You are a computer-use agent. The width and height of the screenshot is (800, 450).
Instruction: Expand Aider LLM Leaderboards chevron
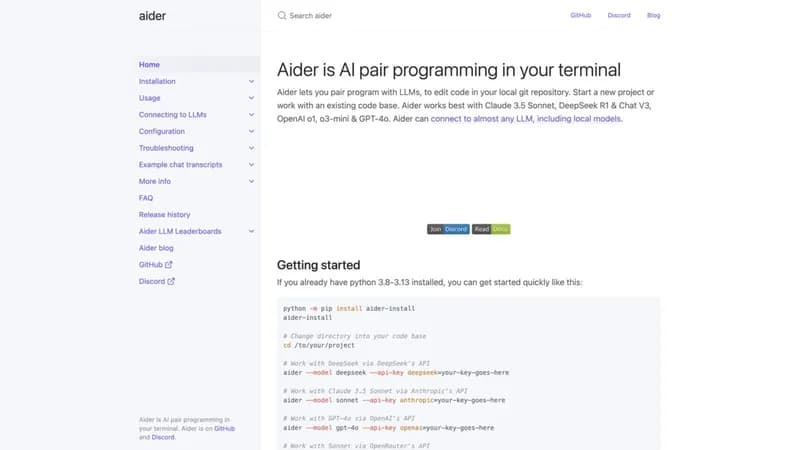pos(251,231)
